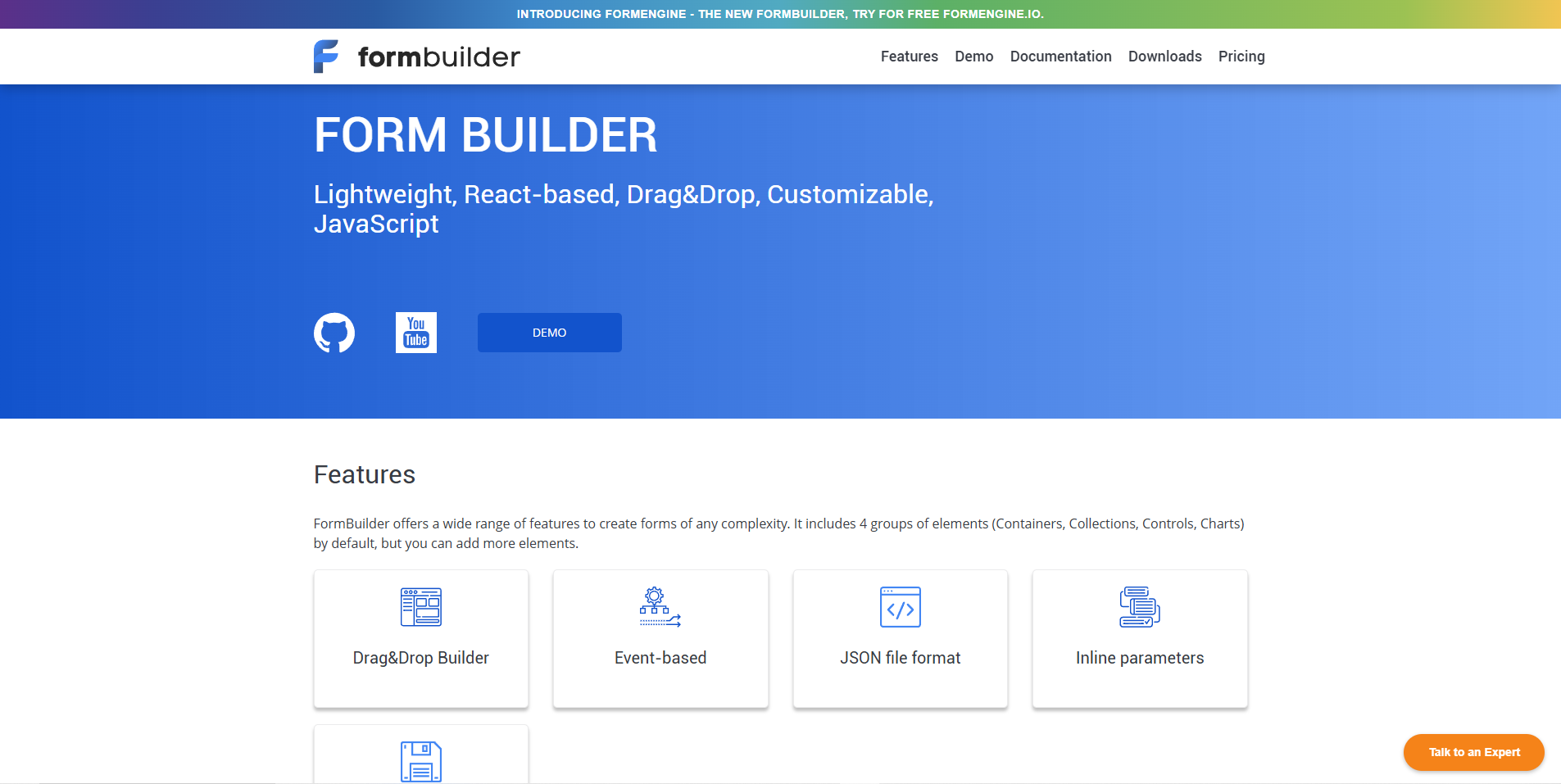
Task: Click the JSON file format code icon
Action: [x=901, y=607]
